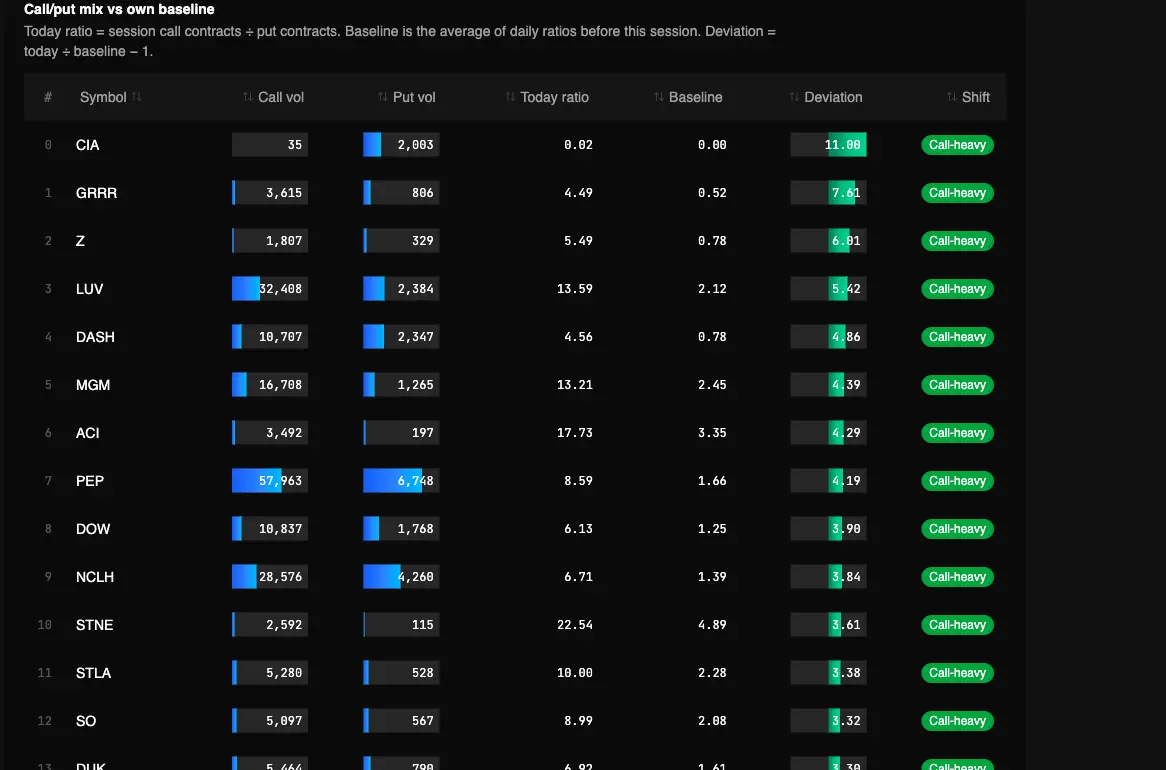This screenshot has height=770, width=1166.
Task: Sort by the Put vol column header
Action: (x=406, y=97)
